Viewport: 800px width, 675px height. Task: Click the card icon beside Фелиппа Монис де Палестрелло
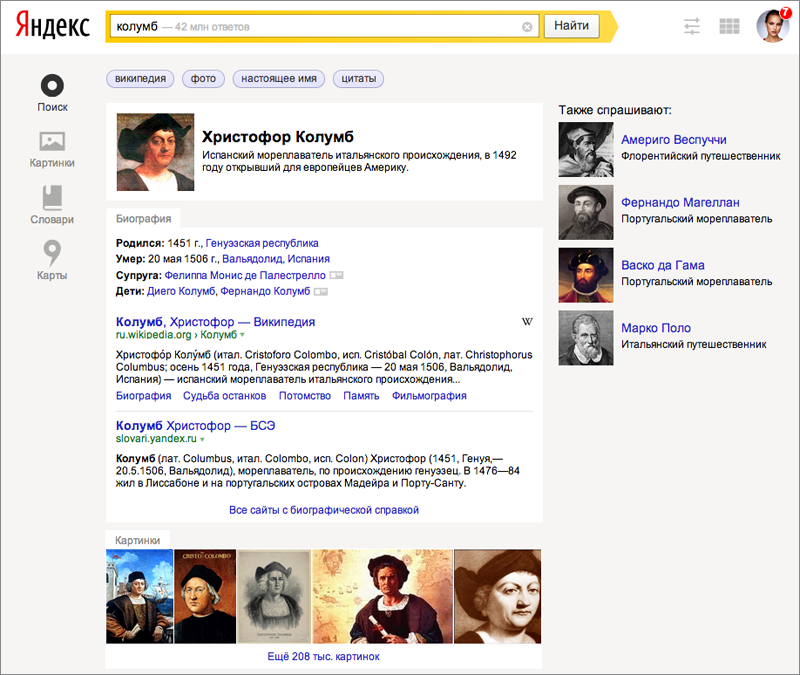coord(336,276)
